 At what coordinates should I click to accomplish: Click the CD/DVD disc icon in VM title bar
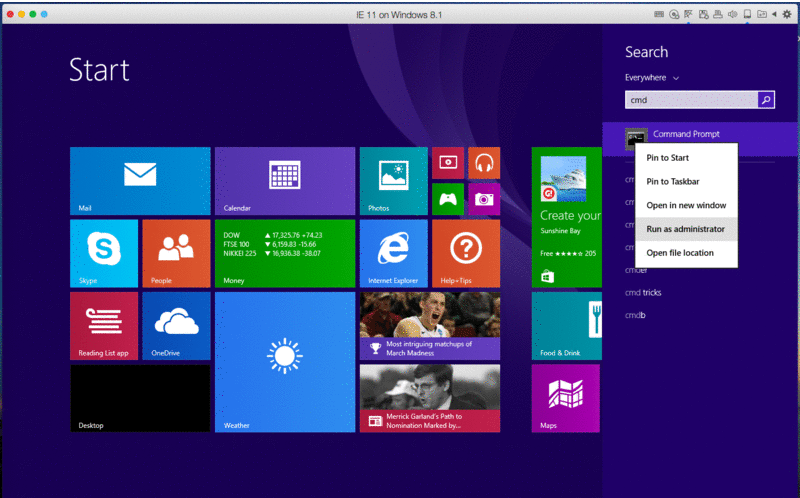point(674,14)
